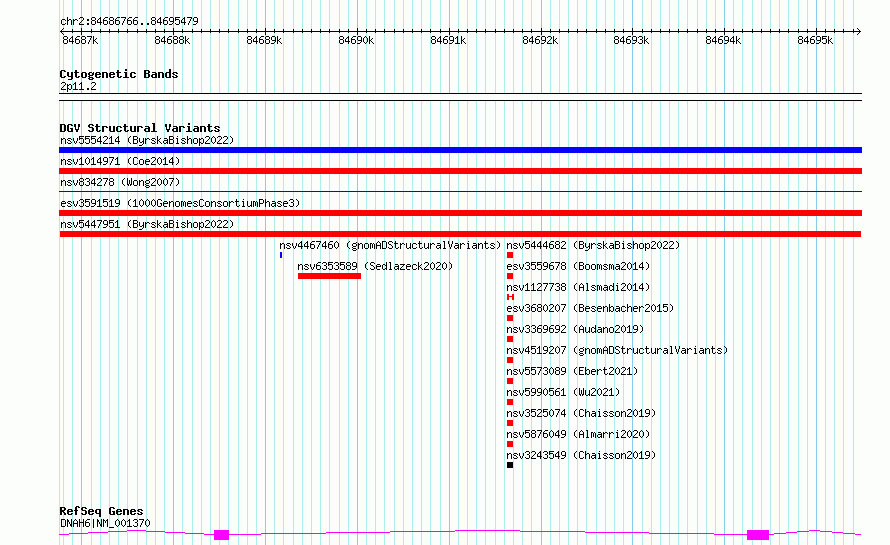Open esv3680207 (Besenbacher2015) variant label
The width and height of the screenshot is (890, 545).
590,308
